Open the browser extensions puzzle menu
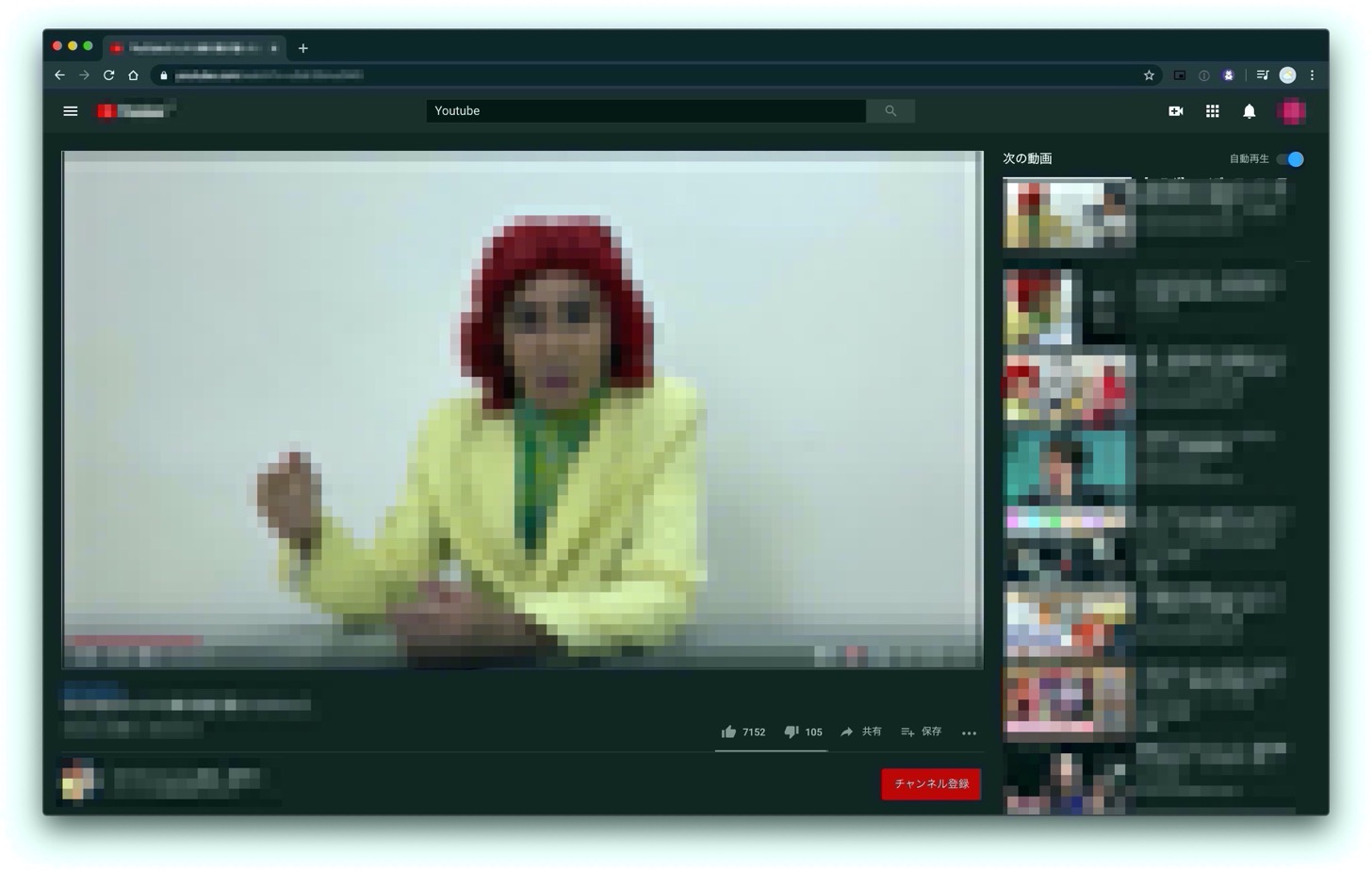This screenshot has height=872, width=1372. [1228, 74]
